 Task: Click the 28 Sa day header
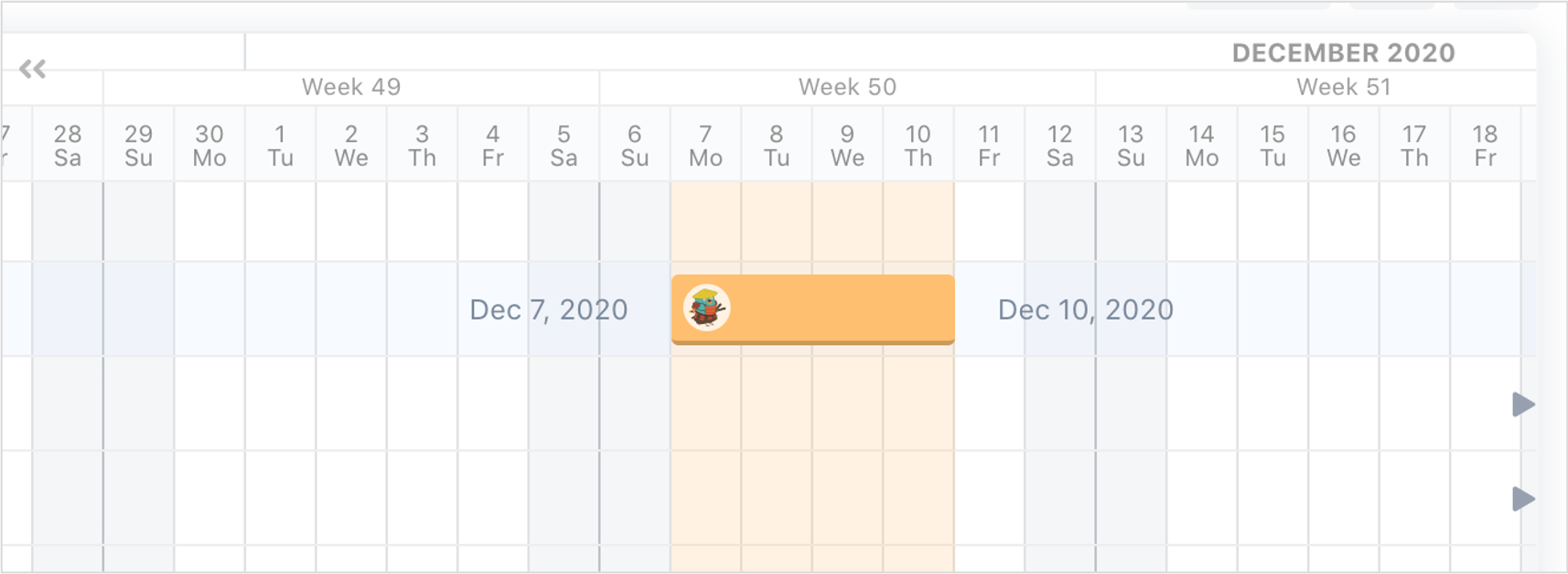[x=68, y=146]
